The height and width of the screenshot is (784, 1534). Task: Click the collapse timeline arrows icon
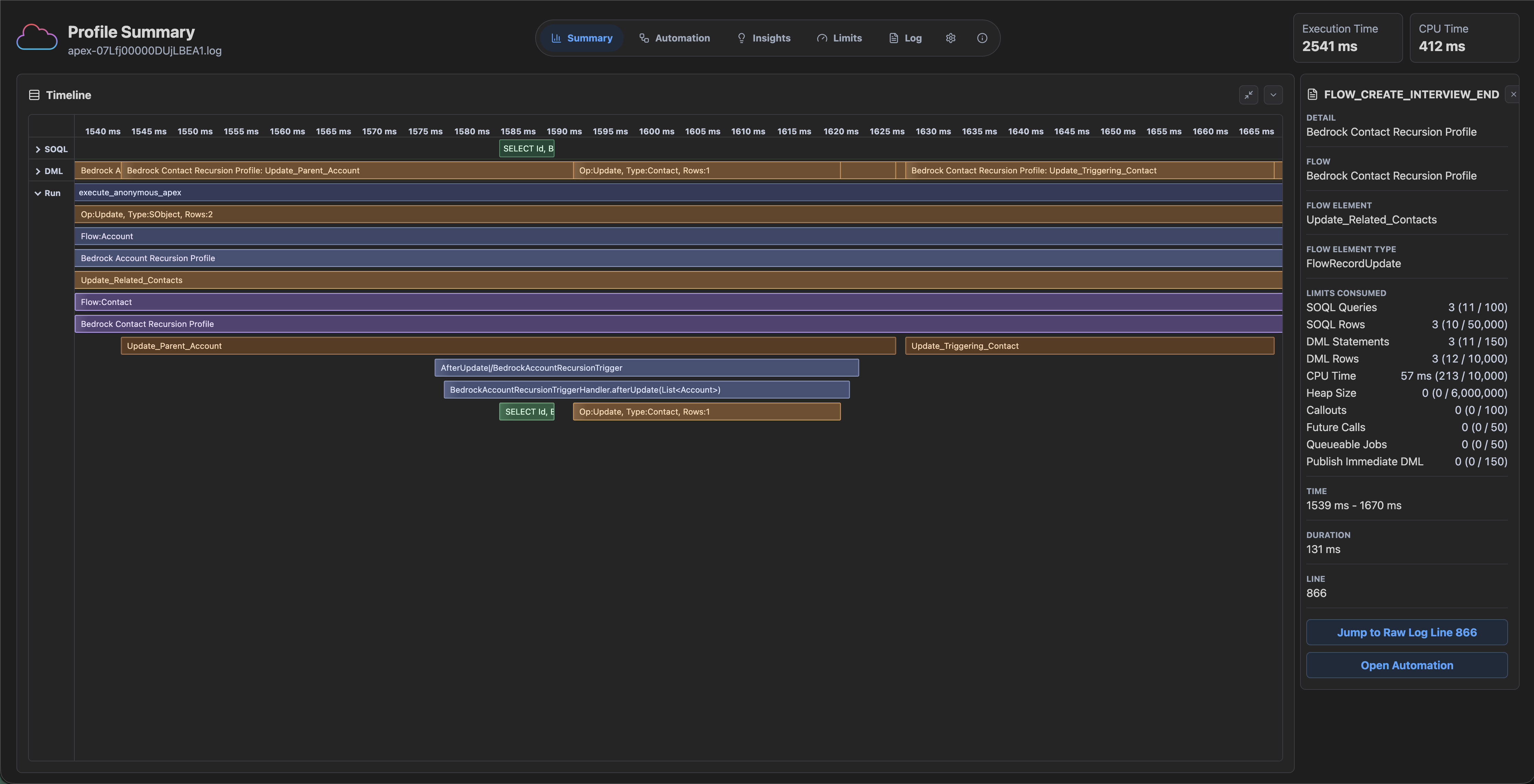coord(1249,95)
